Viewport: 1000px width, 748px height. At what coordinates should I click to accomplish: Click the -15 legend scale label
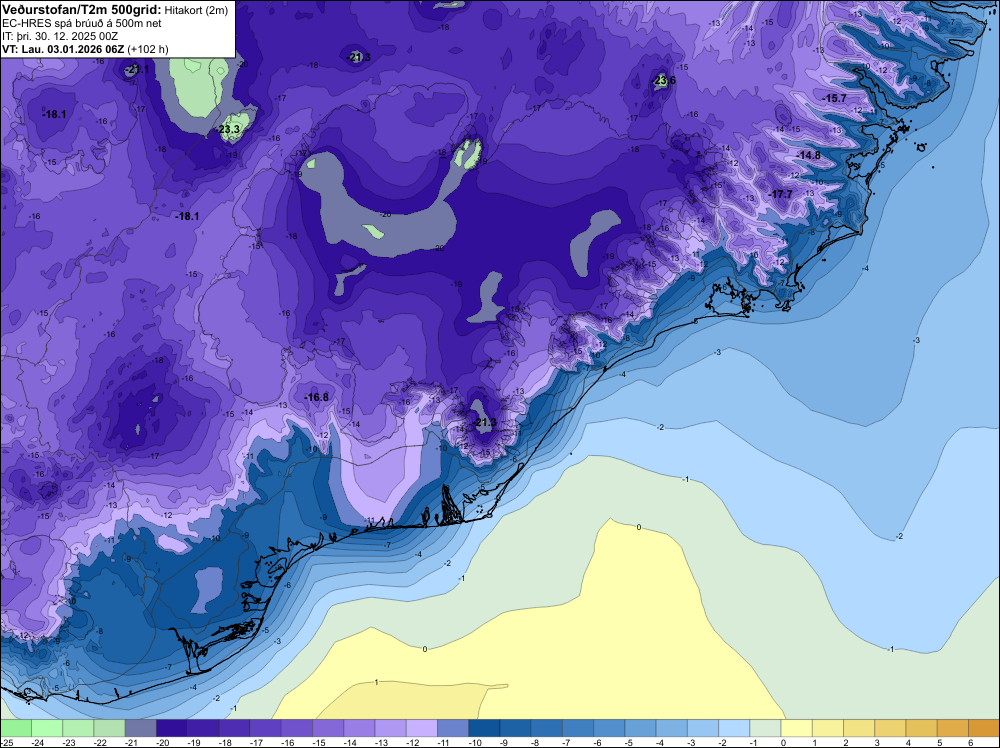point(318,742)
